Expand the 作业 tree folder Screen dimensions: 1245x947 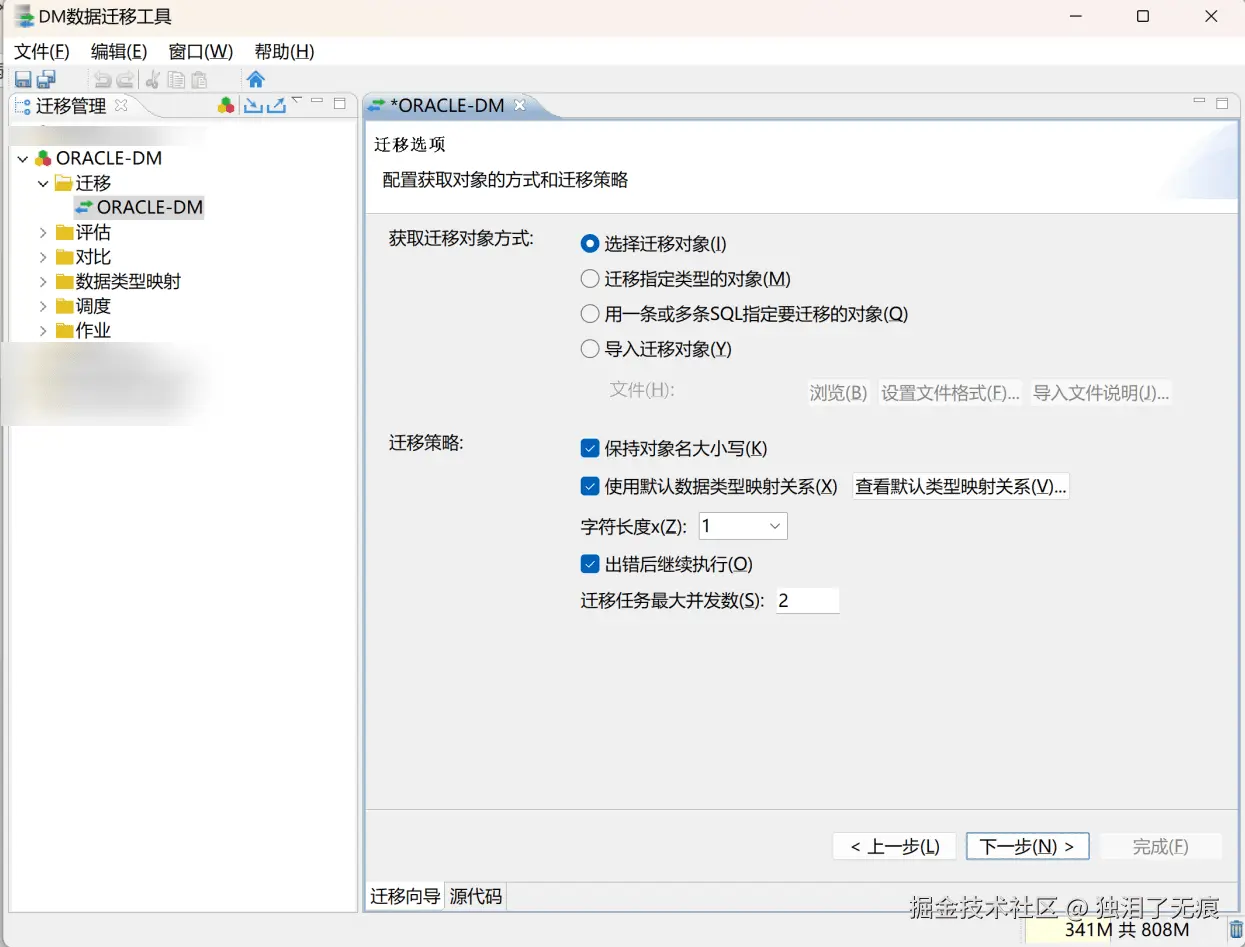click(x=43, y=331)
